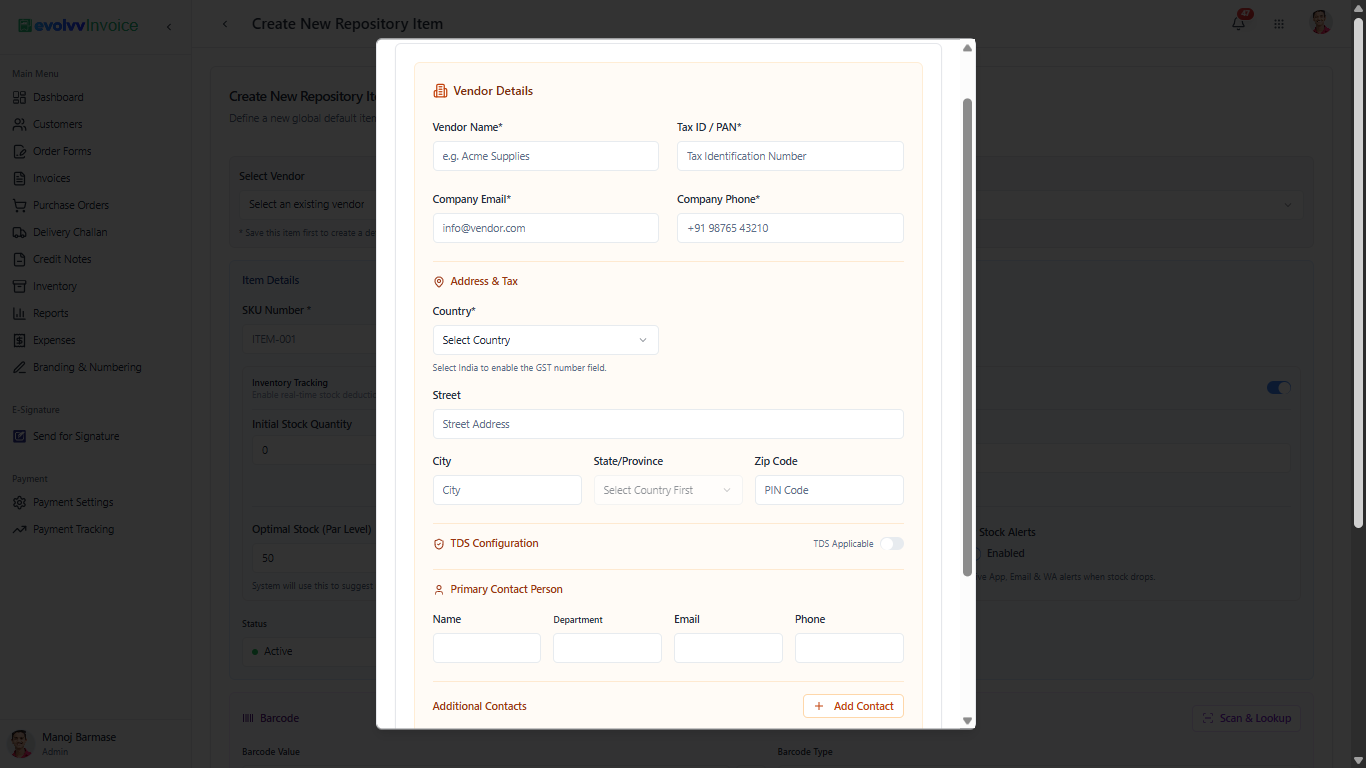Click the PIN Code field
This screenshot has height=768, width=1366.
coord(829,490)
